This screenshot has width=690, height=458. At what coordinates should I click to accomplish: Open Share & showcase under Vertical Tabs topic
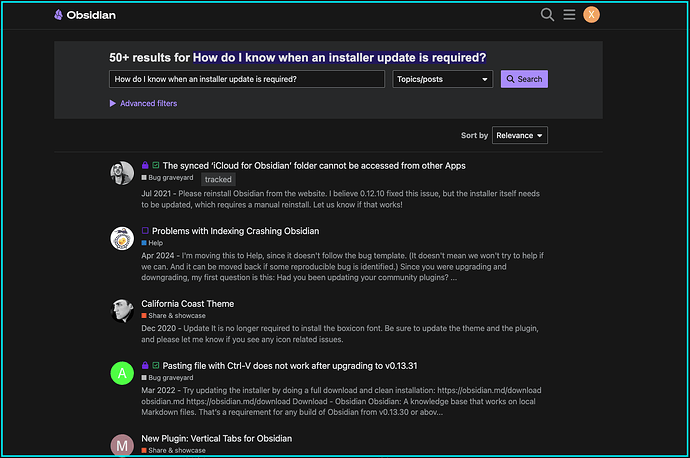tap(173, 451)
